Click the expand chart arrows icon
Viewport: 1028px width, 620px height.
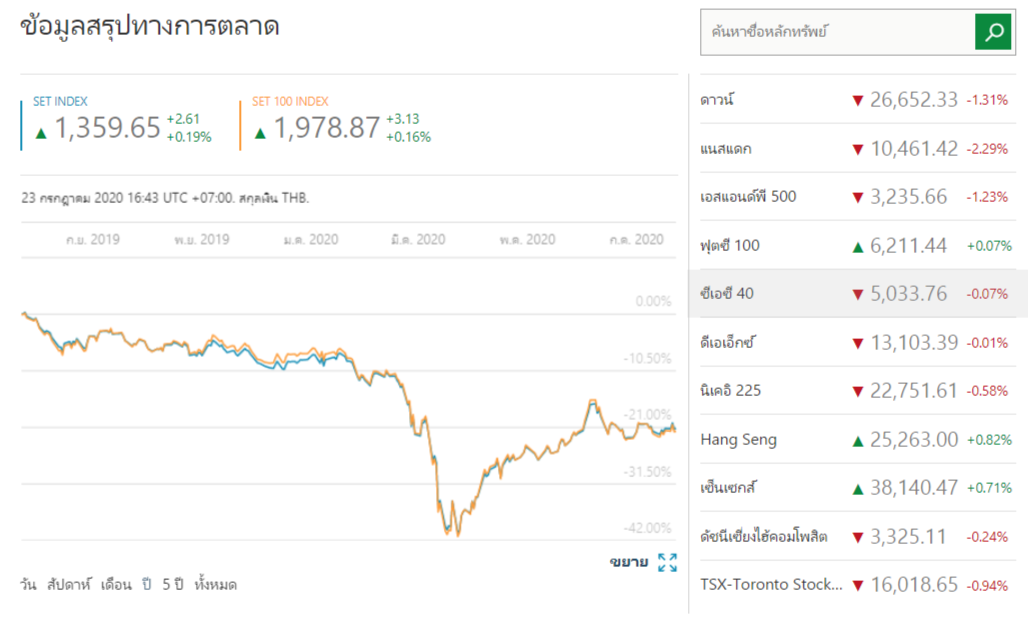click(667, 562)
